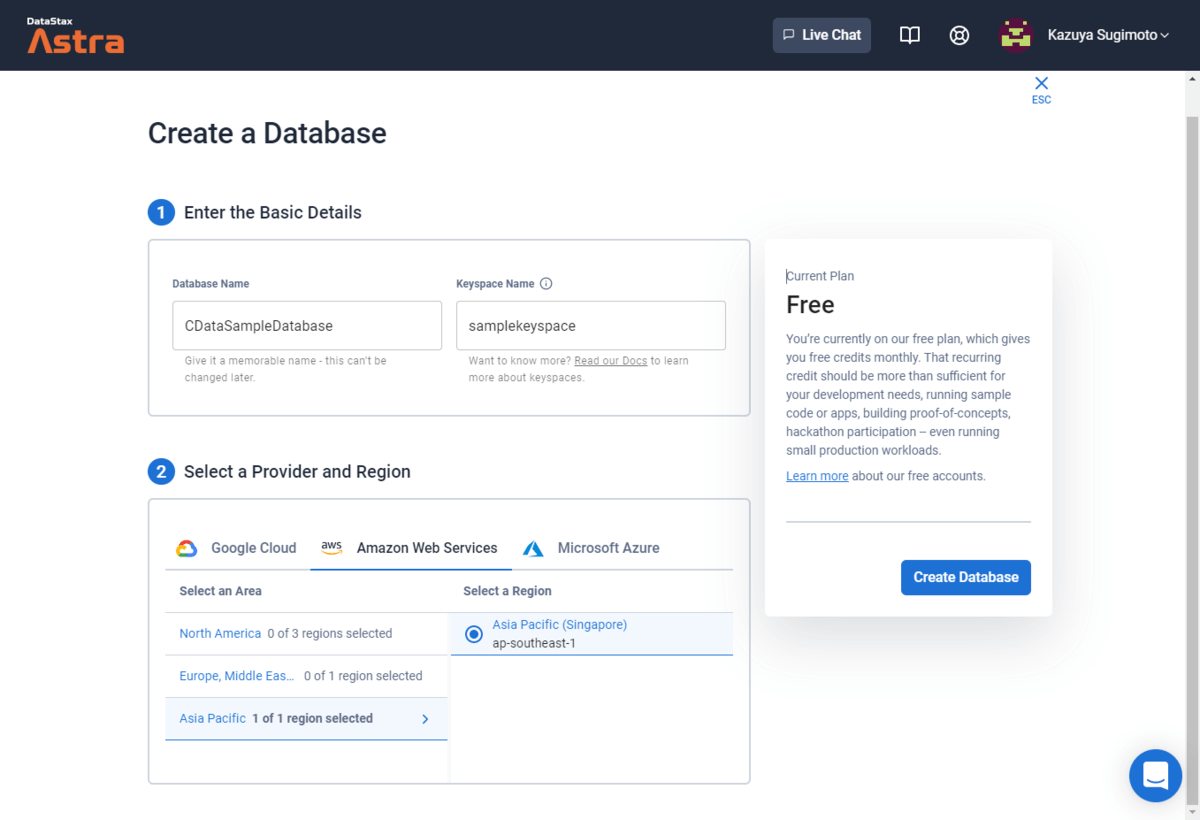
Task: Focus the Keyspace Name input field
Action: 591,326
